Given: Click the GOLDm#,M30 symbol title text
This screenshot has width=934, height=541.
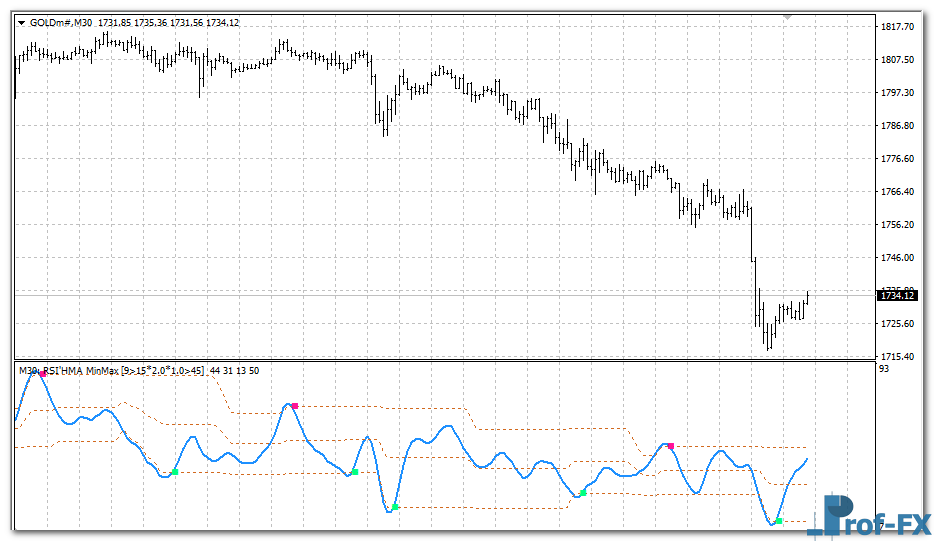Looking at the screenshot, I should (x=61, y=23).
